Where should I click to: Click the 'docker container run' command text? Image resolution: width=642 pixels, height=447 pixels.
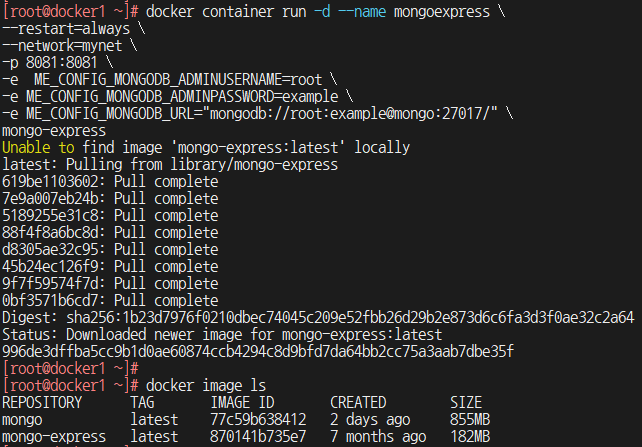pos(226,11)
